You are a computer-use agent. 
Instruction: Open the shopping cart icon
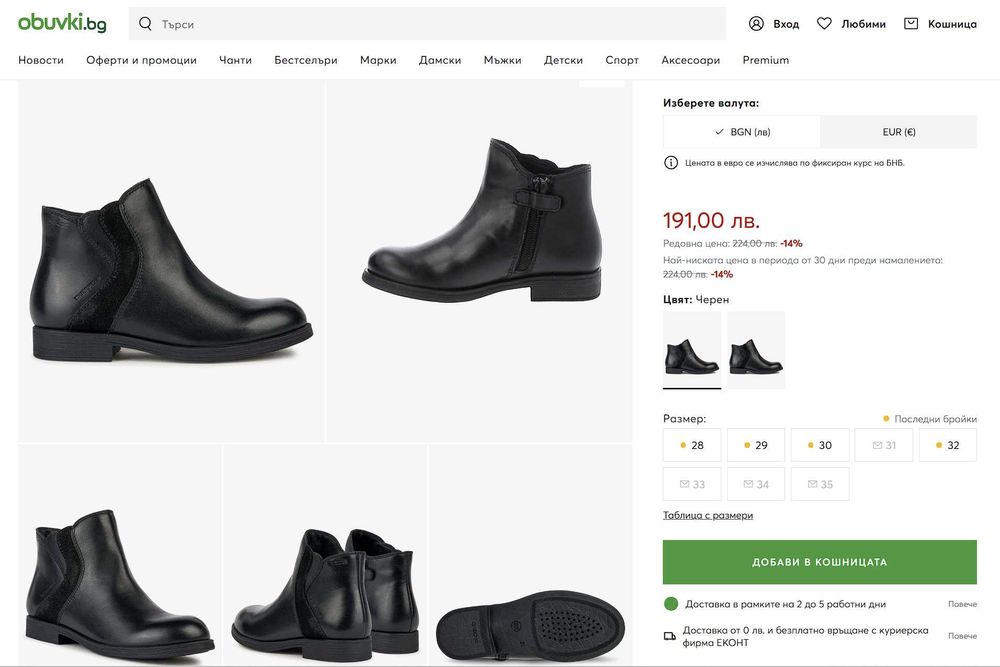click(911, 24)
